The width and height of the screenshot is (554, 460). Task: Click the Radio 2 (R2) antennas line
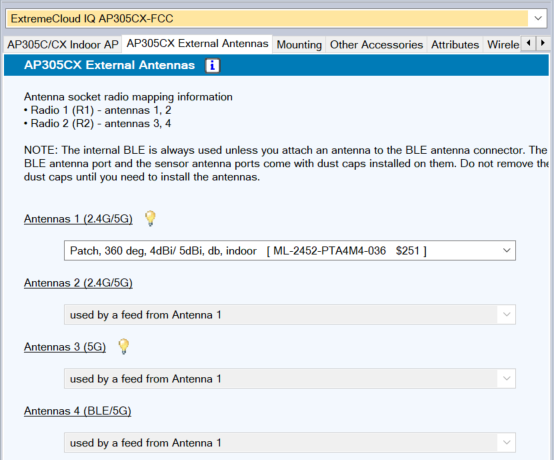click(98, 123)
